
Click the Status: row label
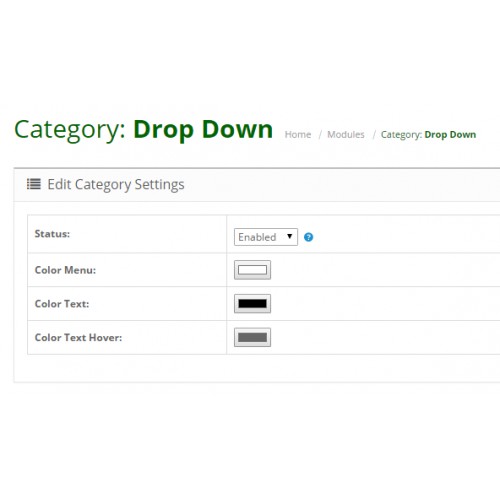(52, 234)
